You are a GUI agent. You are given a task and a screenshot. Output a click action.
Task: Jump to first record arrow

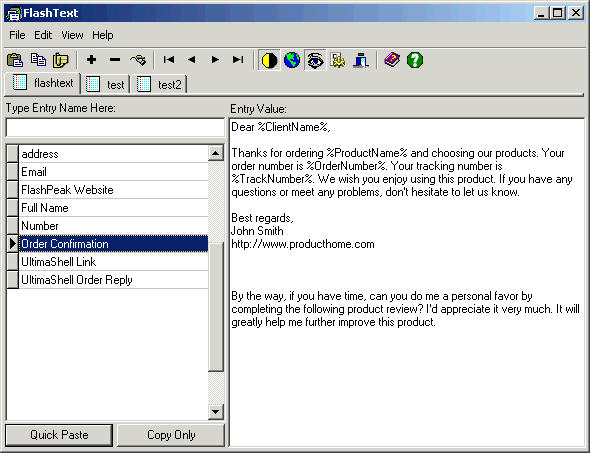(169, 59)
